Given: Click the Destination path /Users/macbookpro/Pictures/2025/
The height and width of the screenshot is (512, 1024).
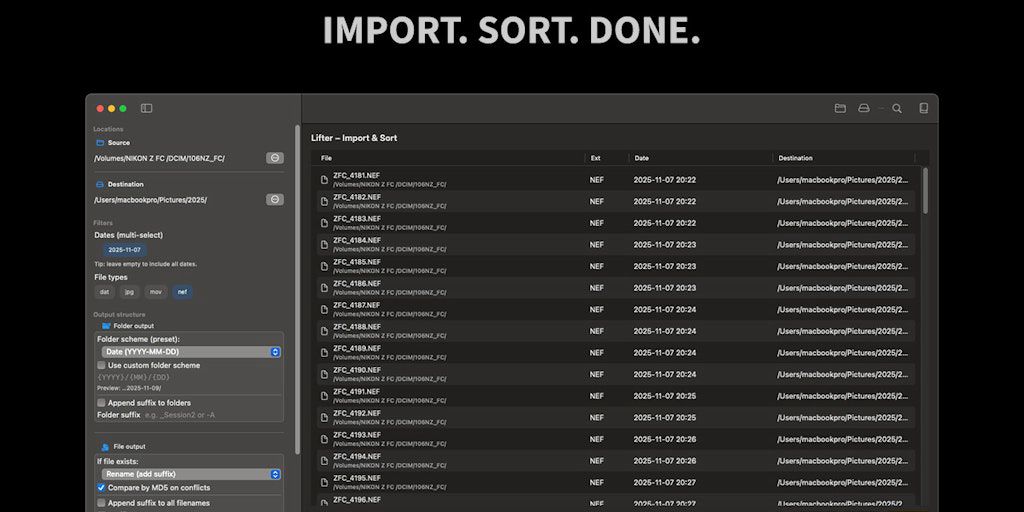Looking at the screenshot, I should coord(151,200).
